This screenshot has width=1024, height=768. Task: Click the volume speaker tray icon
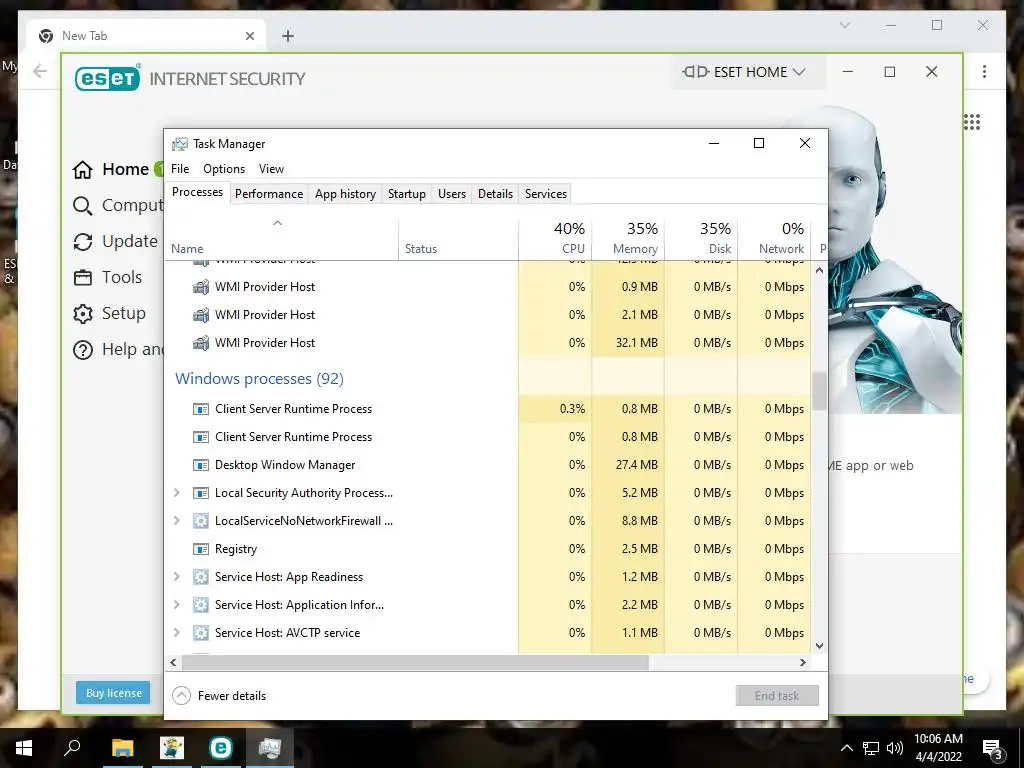tap(895, 748)
